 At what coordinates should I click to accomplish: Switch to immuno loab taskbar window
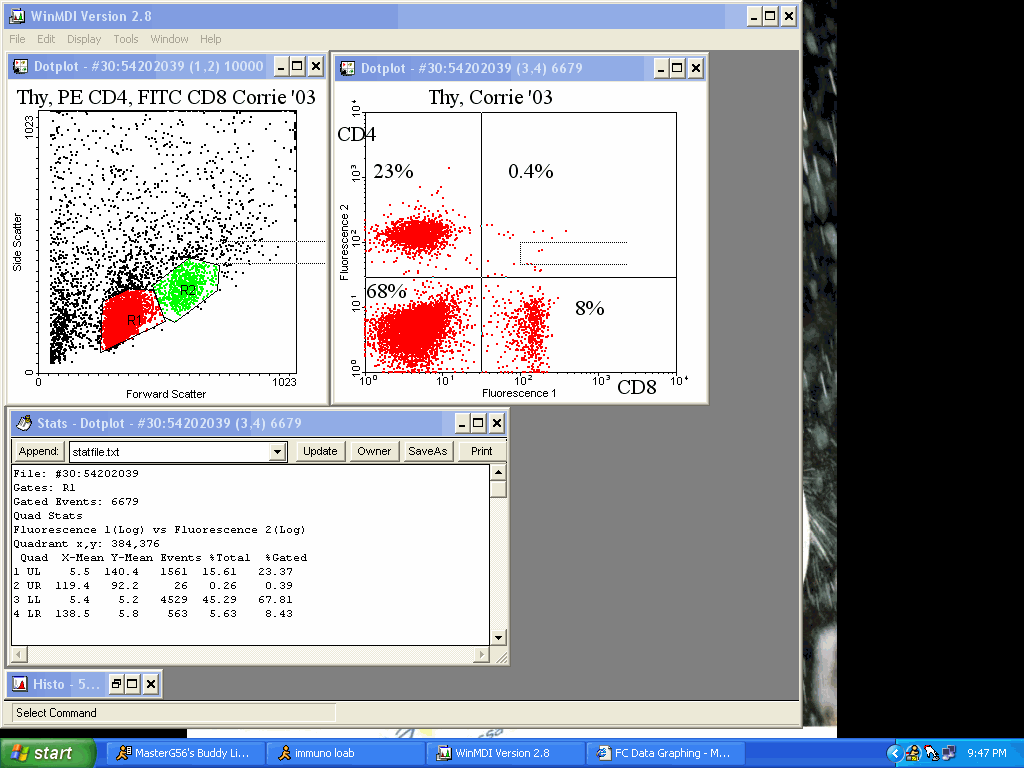346,753
